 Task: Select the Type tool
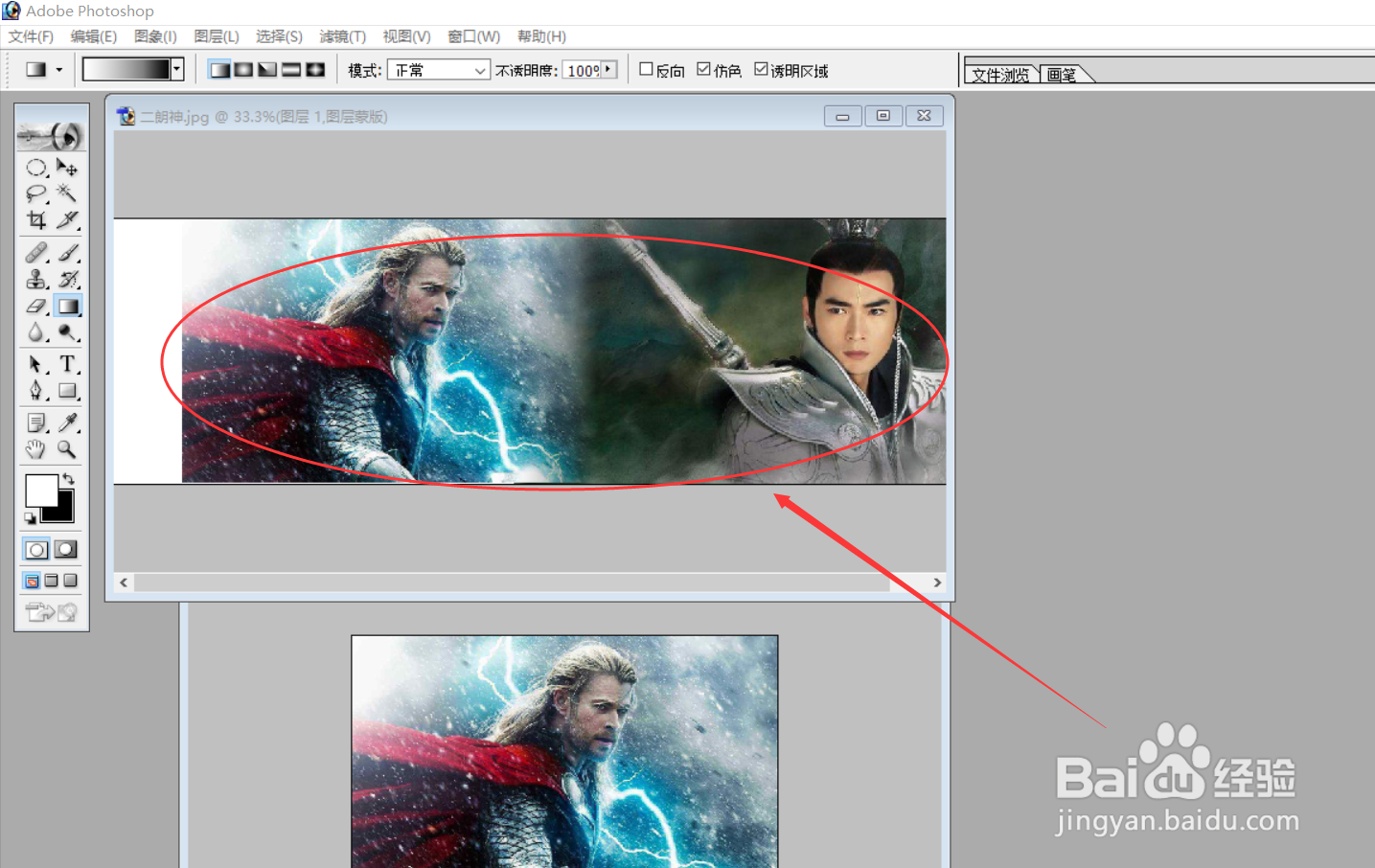[x=67, y=364]
